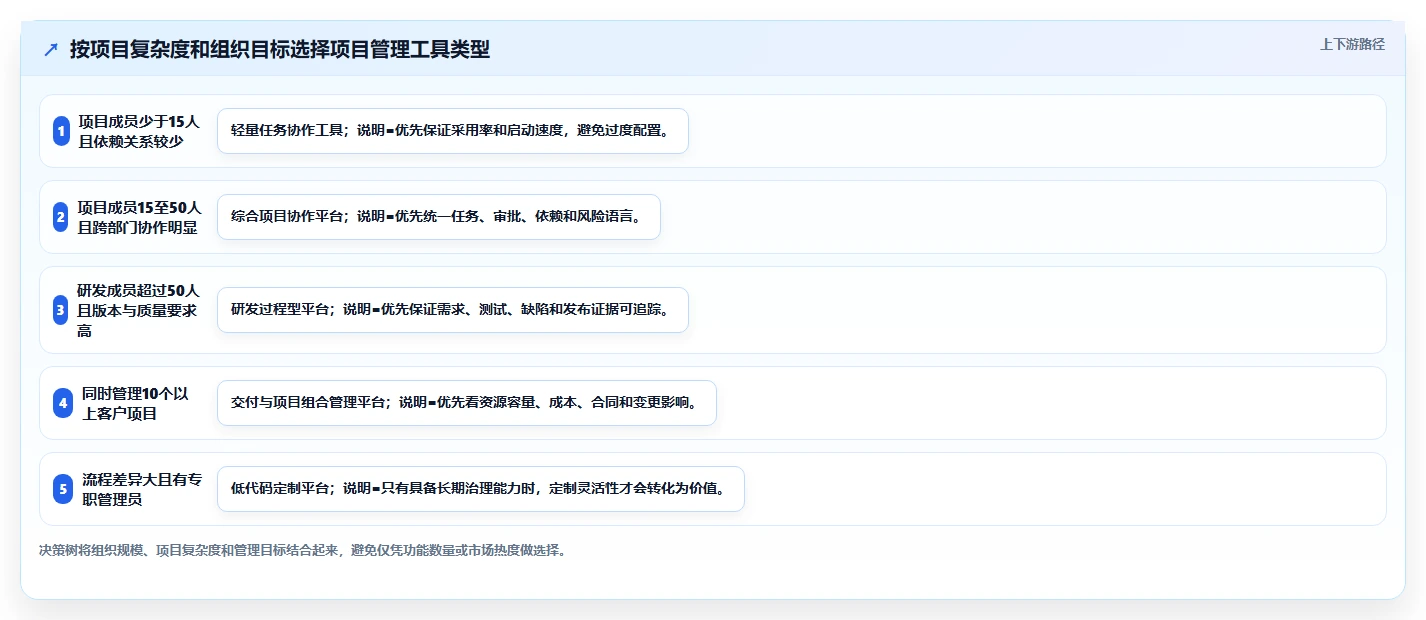The image size is (1426, 620).
Task: Click the condition 项目成员15至50人且跨部门协作明显
Action: pos(139,217)
